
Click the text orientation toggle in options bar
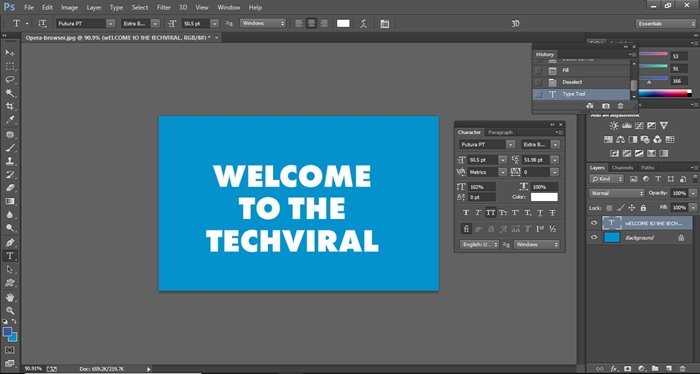(x=42, y=23)
